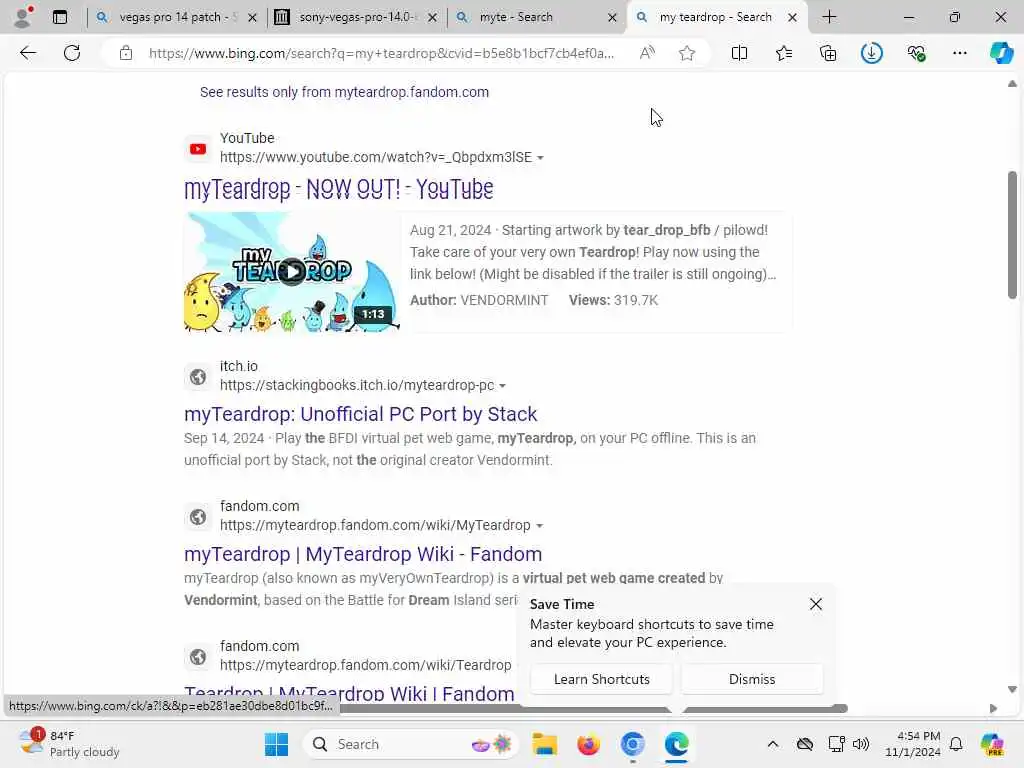Play the myTeardrop video thumbnail
The width and height of the screenshot is (1024, 768).
292,272
